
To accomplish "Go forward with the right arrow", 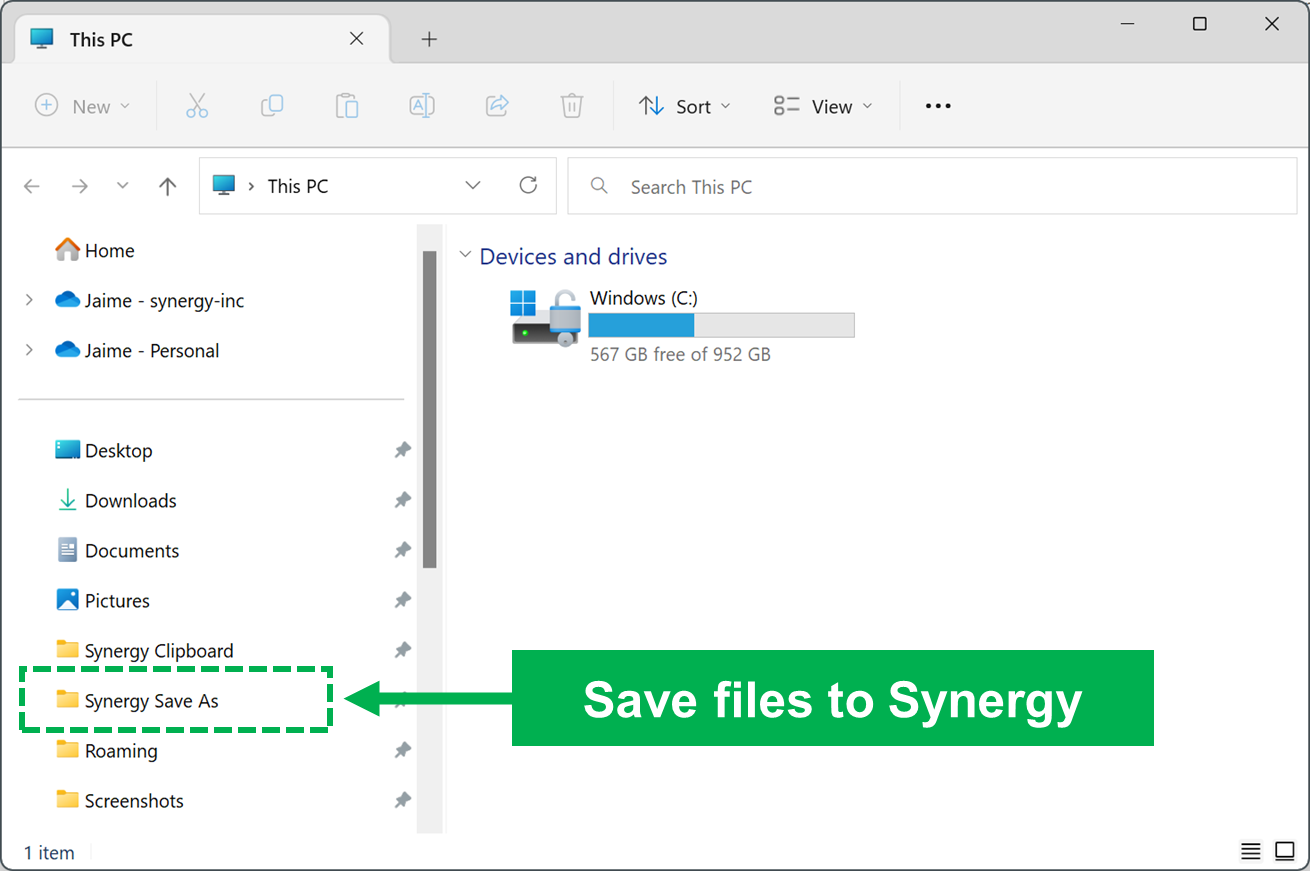I will tap(80, 186).
